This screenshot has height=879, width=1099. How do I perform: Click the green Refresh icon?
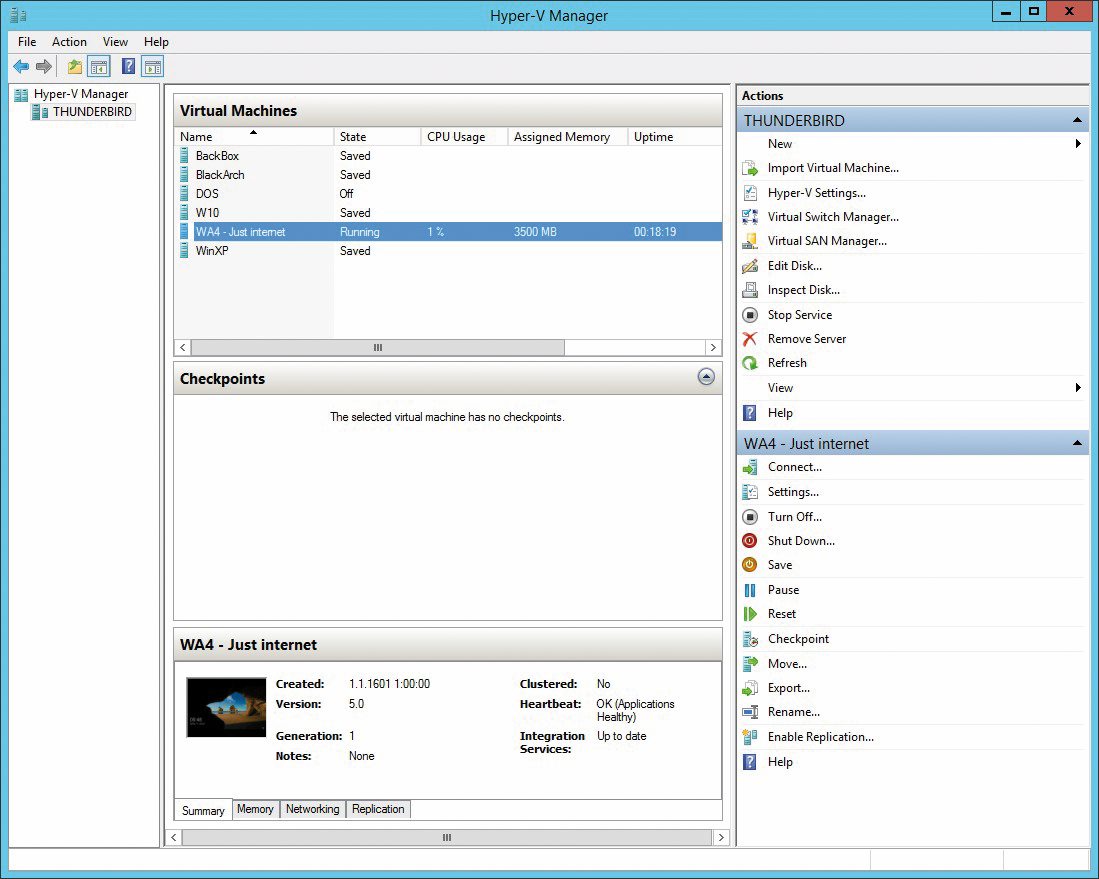(x=750, y=363)
